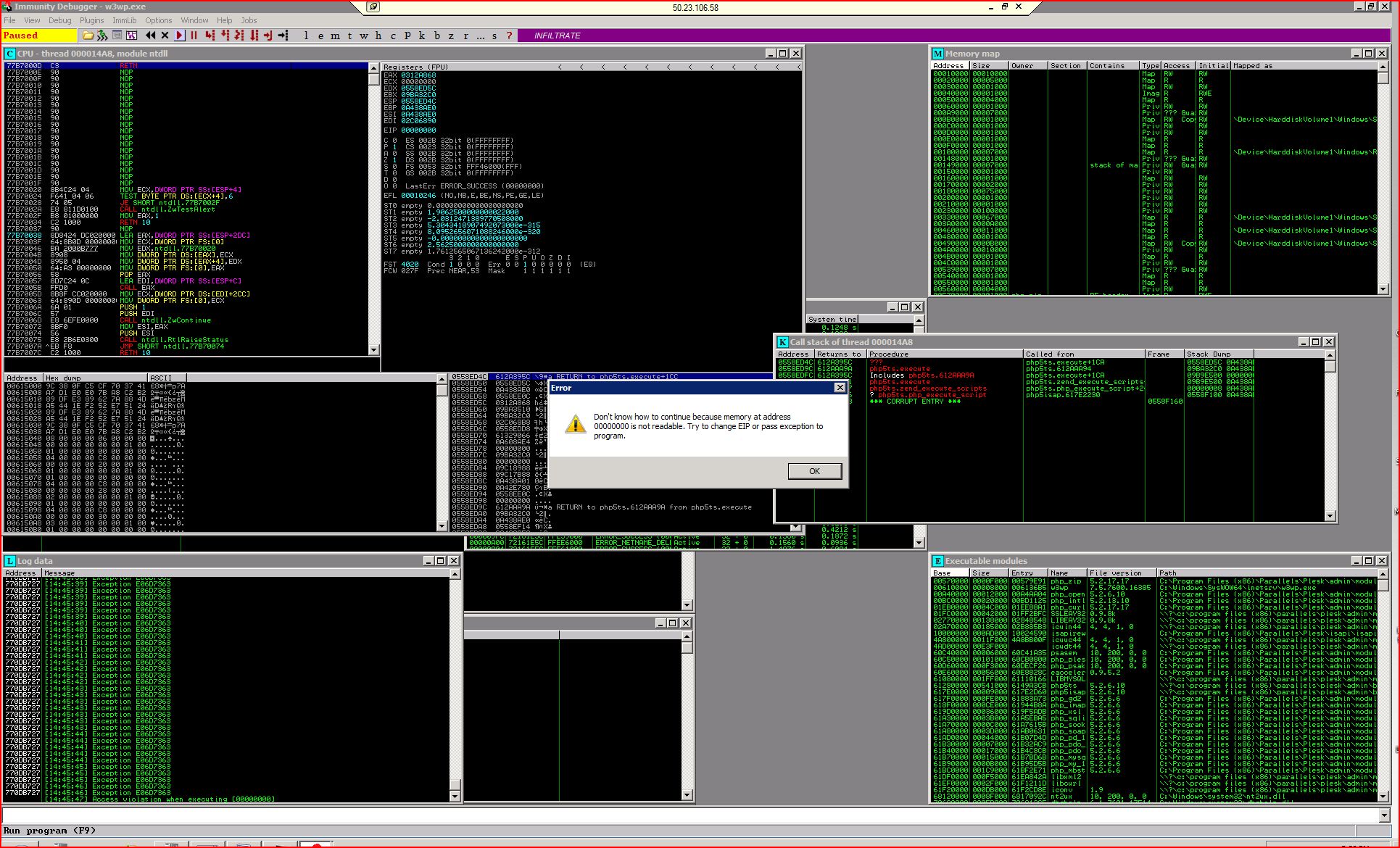Open the ImmLib menu
Image resolution: width=1400 pixels, height=848 pixels.
pyautogui.click(x=124, y=20)
